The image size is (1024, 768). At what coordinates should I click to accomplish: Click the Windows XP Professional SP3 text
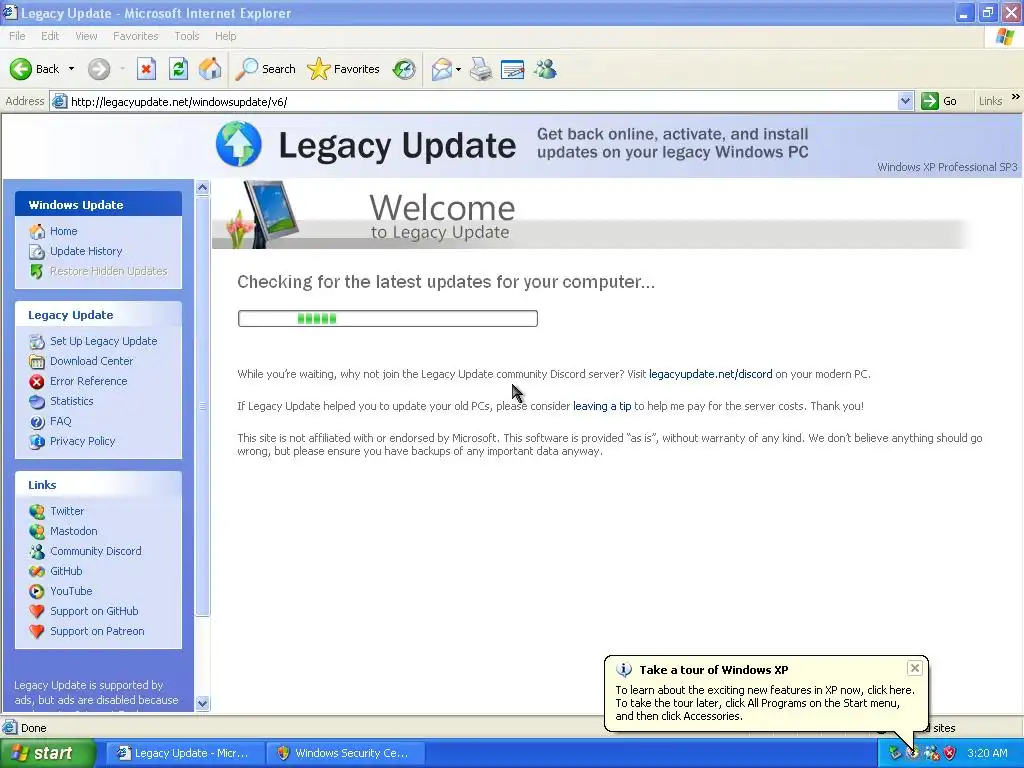pos(947,167)
